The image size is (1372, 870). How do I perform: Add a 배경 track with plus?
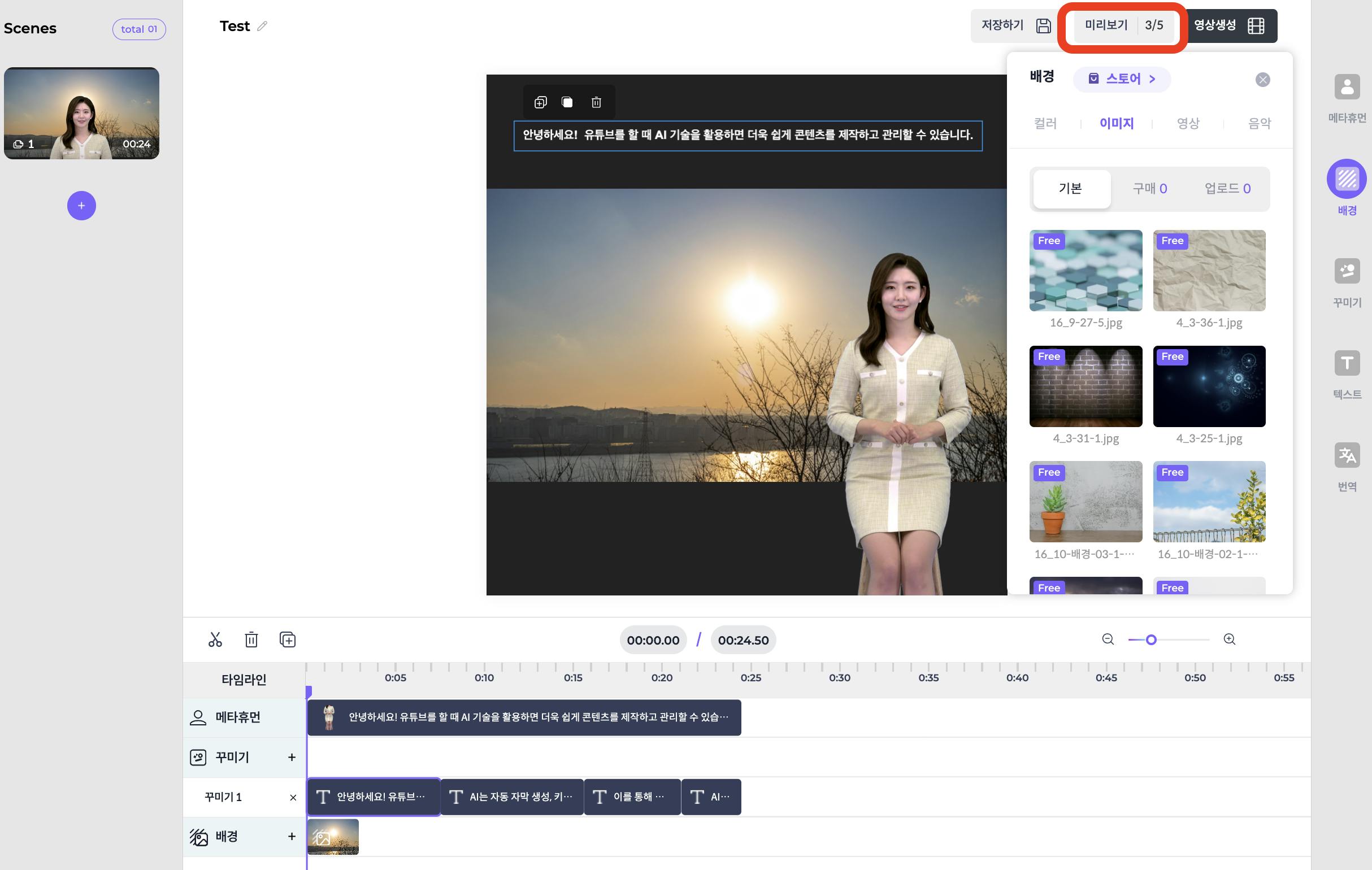tap(292, 836)
